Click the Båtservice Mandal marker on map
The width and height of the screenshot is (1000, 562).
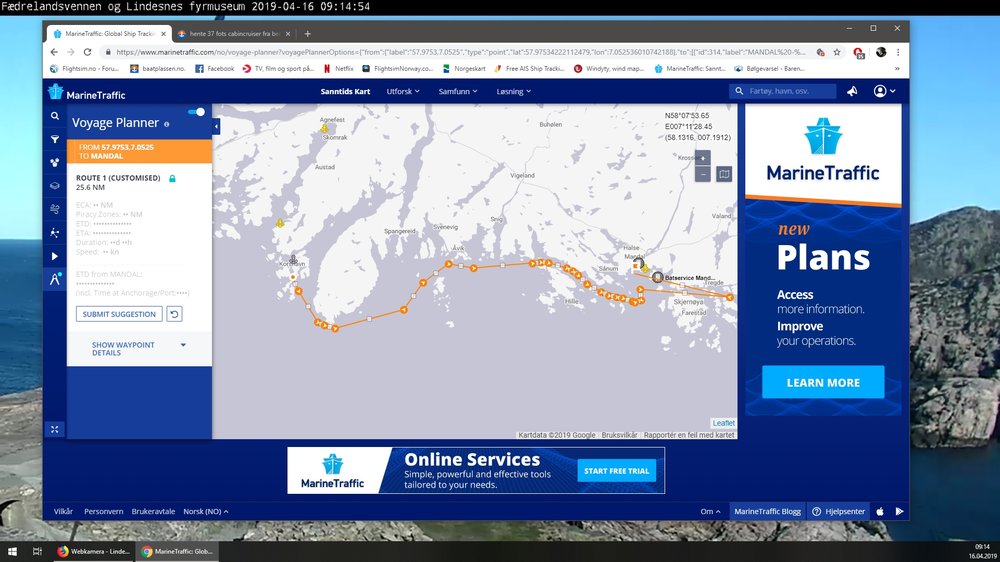pos(658,277)
